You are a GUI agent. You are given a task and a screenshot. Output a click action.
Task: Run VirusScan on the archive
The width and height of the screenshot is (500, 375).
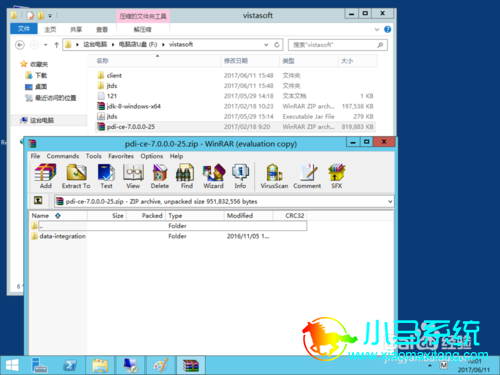274,176
